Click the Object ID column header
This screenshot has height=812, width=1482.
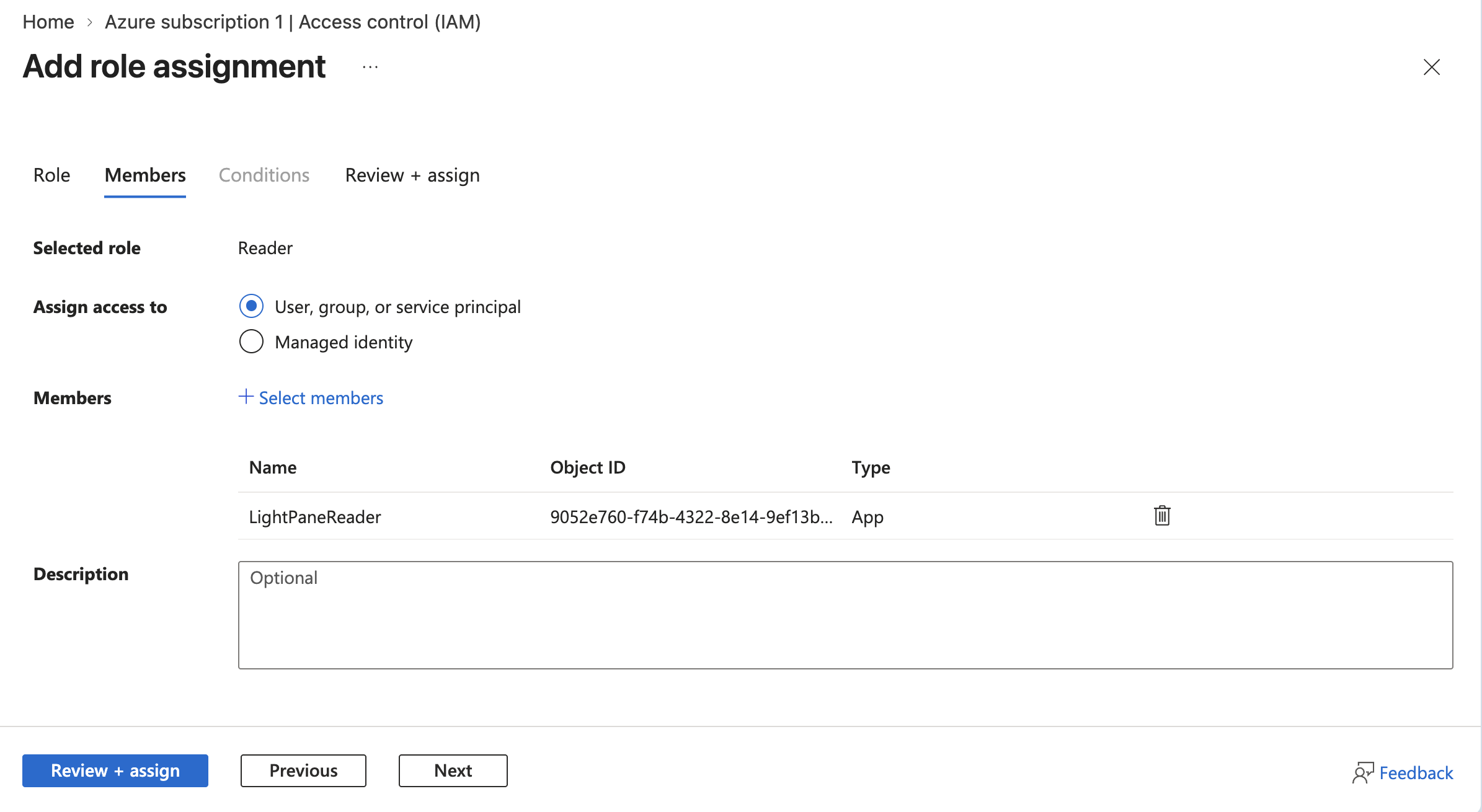(588, 467)
